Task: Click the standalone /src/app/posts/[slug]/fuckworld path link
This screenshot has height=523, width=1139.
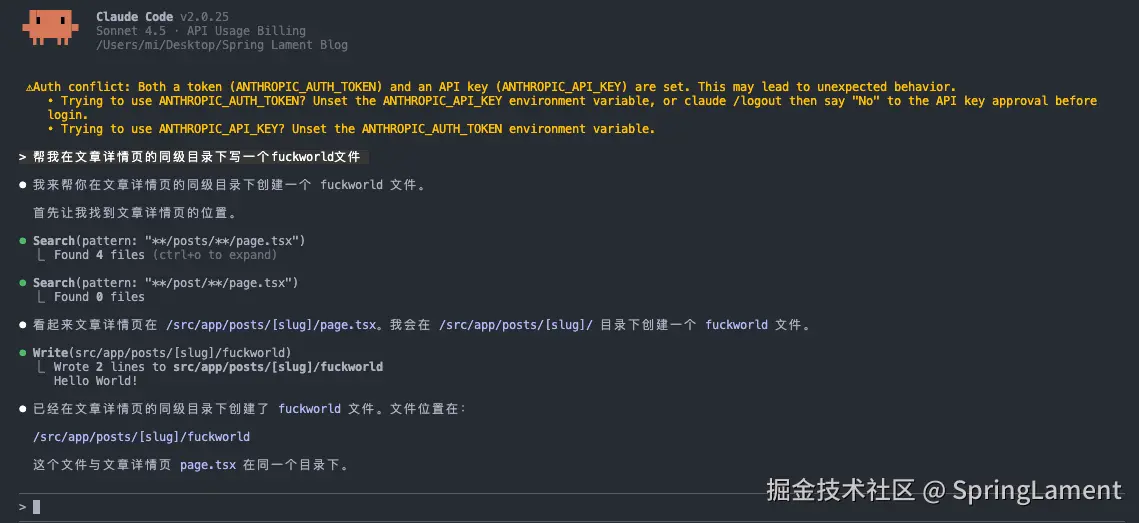Action: pos(142,437)
